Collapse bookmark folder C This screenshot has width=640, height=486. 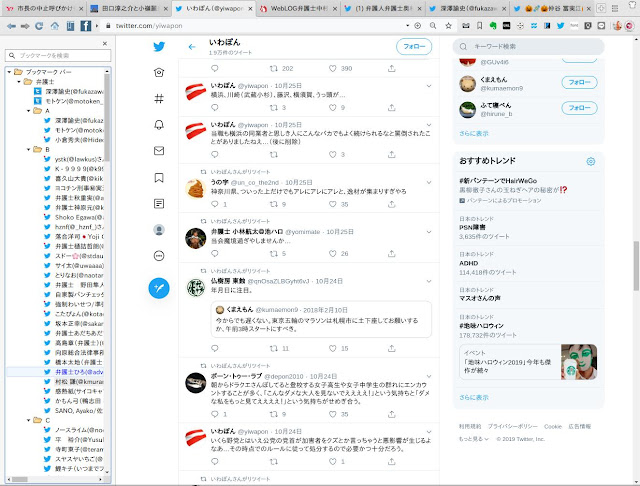(29, 420)
